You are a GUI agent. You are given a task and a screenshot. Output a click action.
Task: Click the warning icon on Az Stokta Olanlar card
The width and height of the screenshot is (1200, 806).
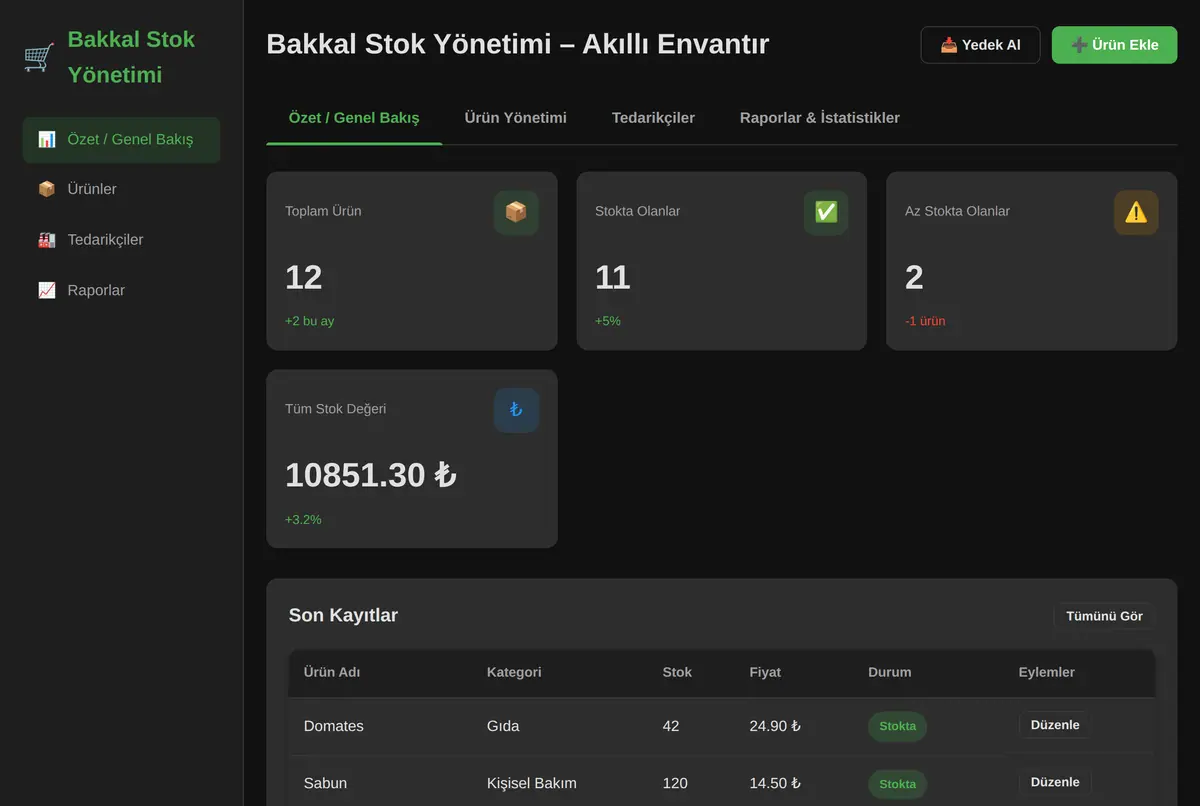[x=1136, y=212]
